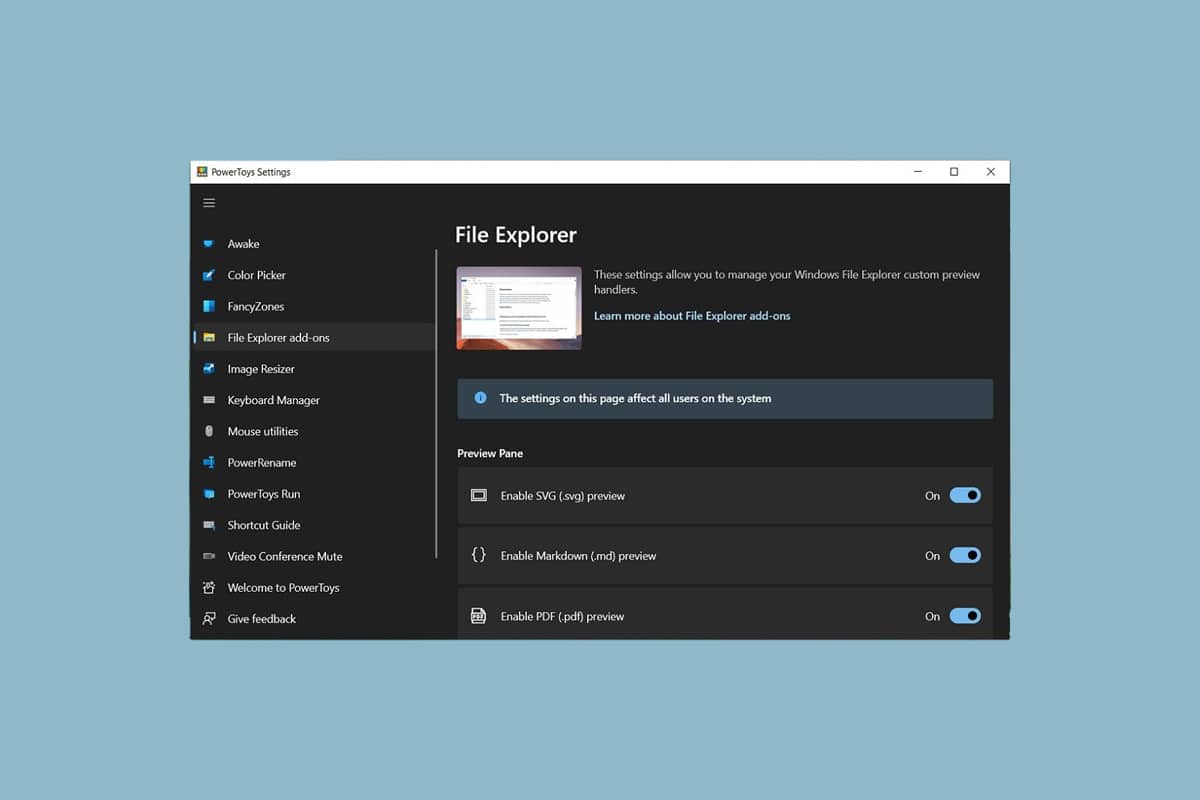The image size is (1200, 800).
Task: Select File Explorer add-ons in sidebar
Action: (278, 338)
